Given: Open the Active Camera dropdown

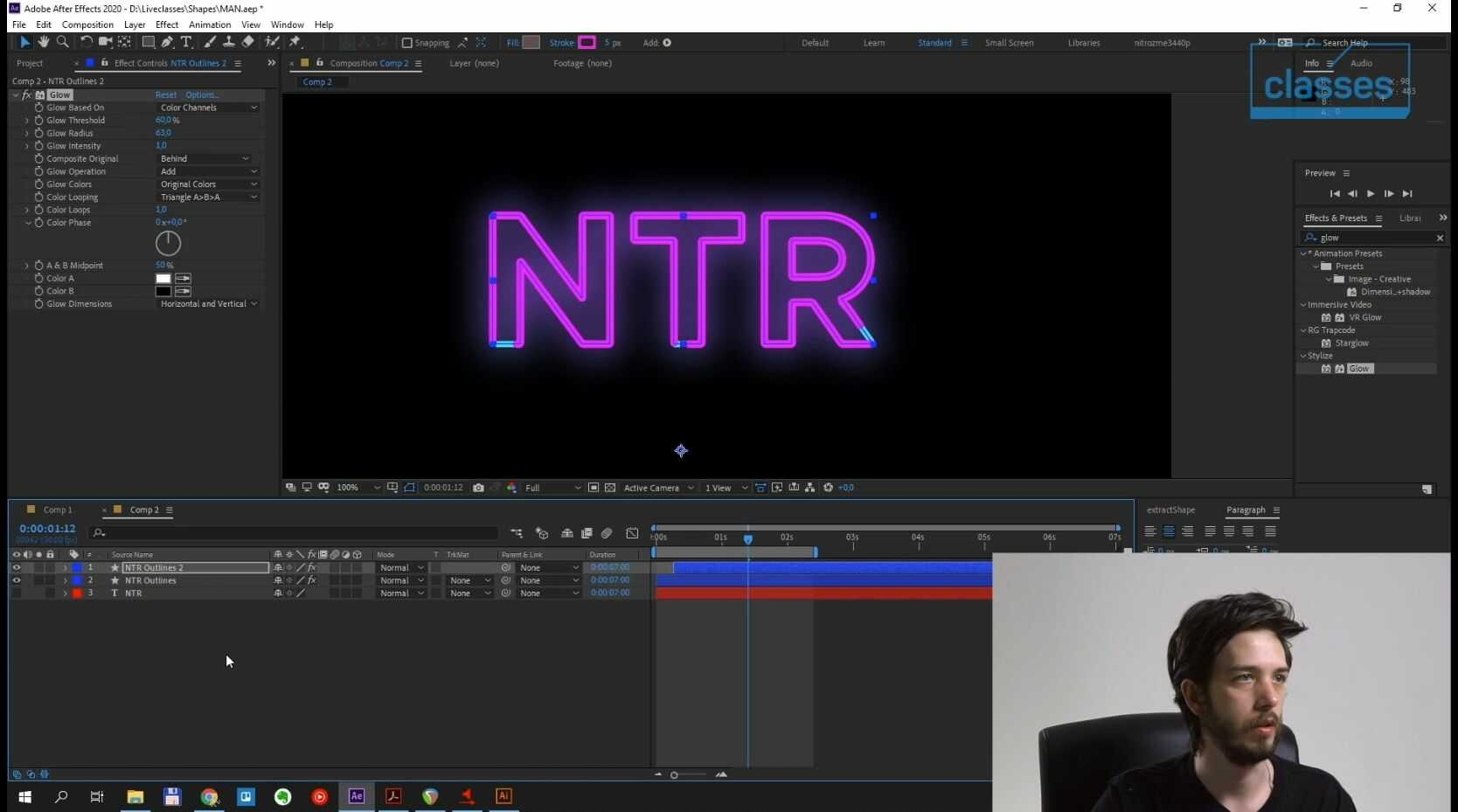Looking at the screenshot, I should point(658,488).
